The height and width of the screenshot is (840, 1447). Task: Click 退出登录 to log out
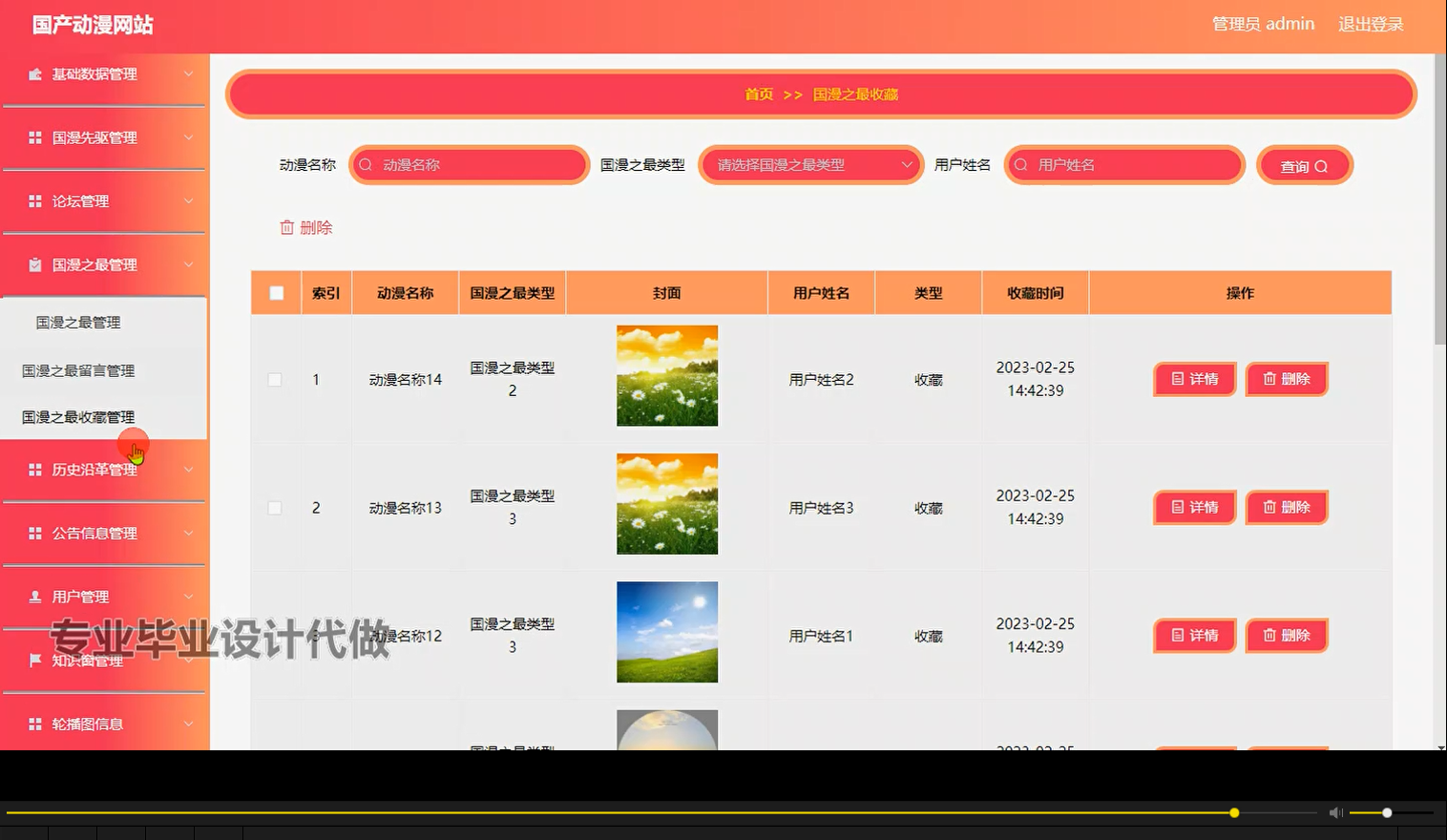coord(1371,24)
